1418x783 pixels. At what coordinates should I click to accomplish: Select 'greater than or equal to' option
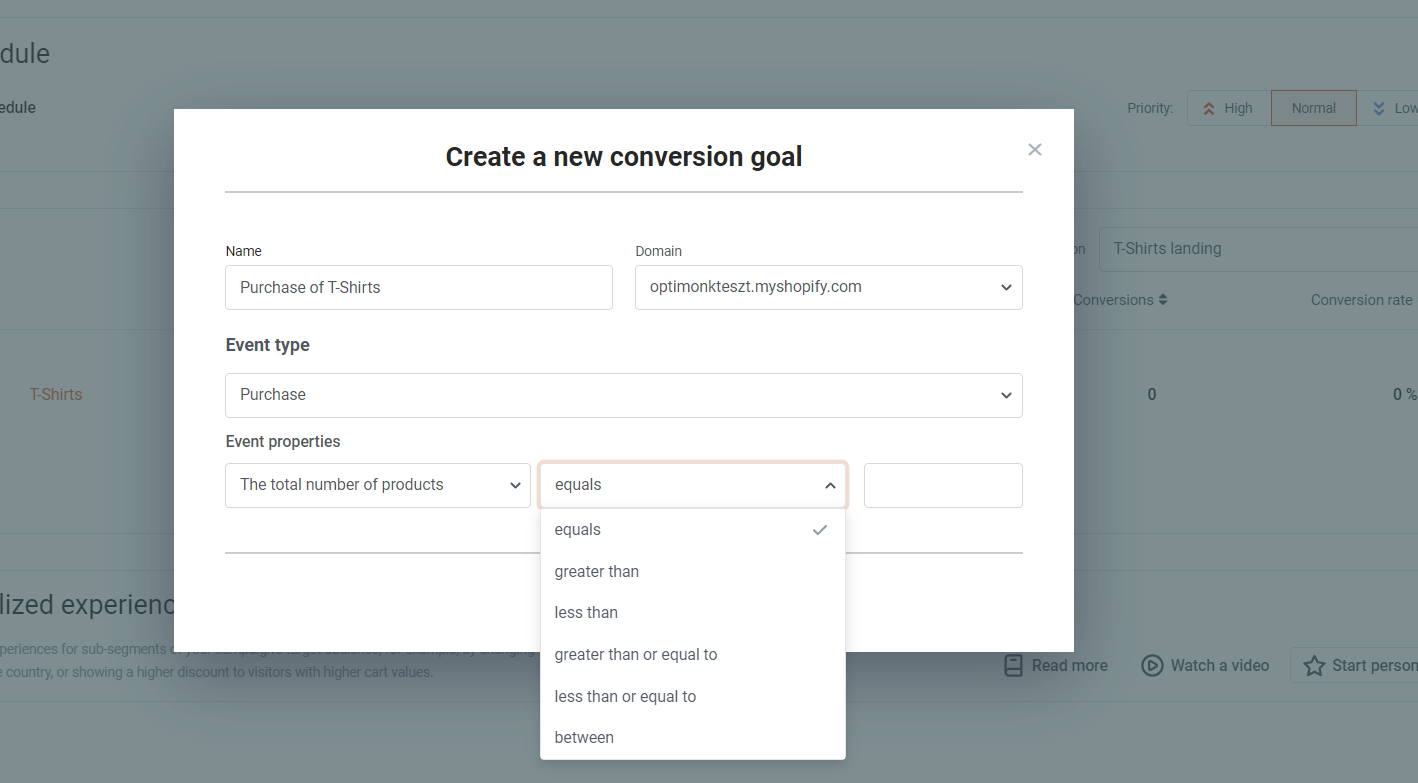[693, 654]
